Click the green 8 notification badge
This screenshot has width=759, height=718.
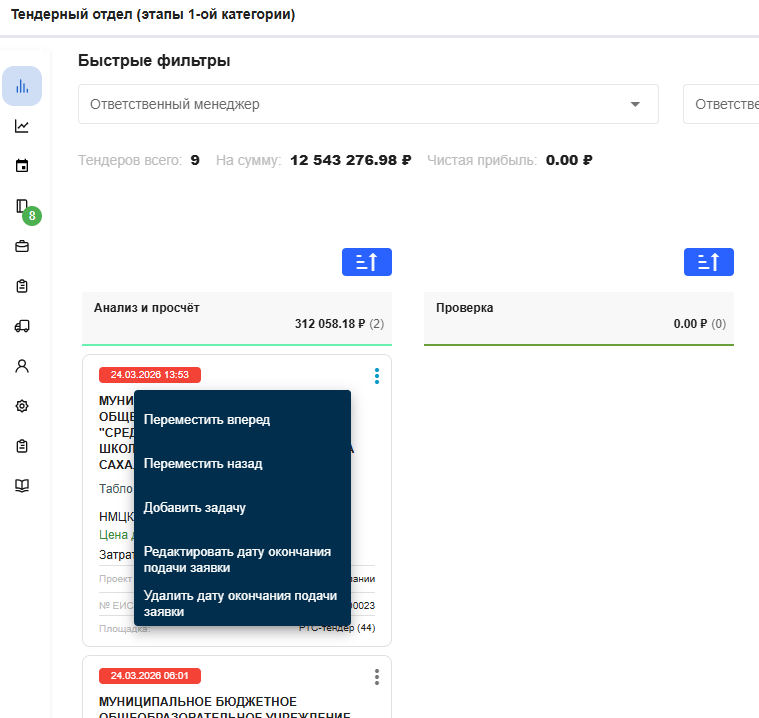point(32,216)
